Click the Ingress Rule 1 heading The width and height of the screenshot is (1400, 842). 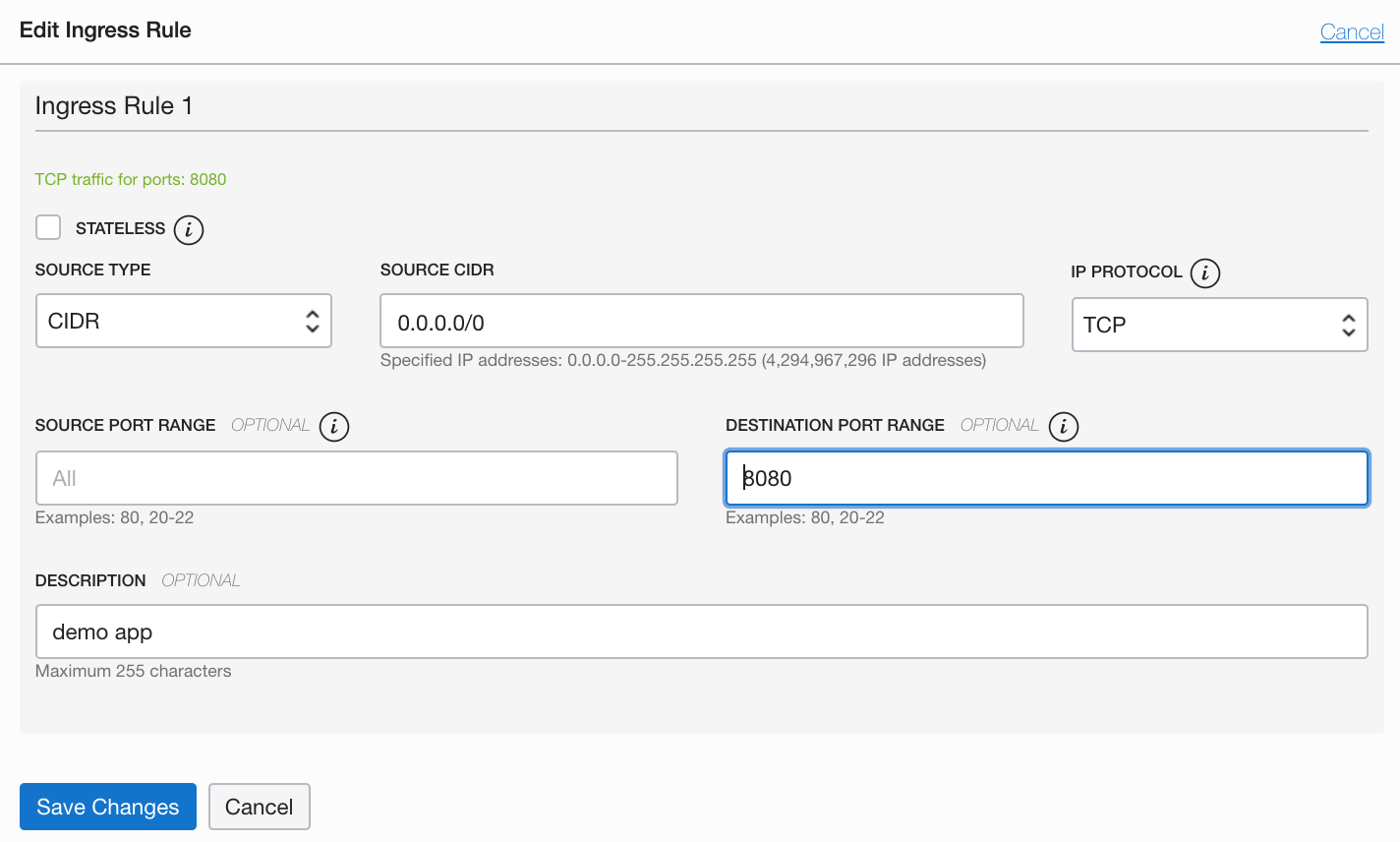point(114,105)
